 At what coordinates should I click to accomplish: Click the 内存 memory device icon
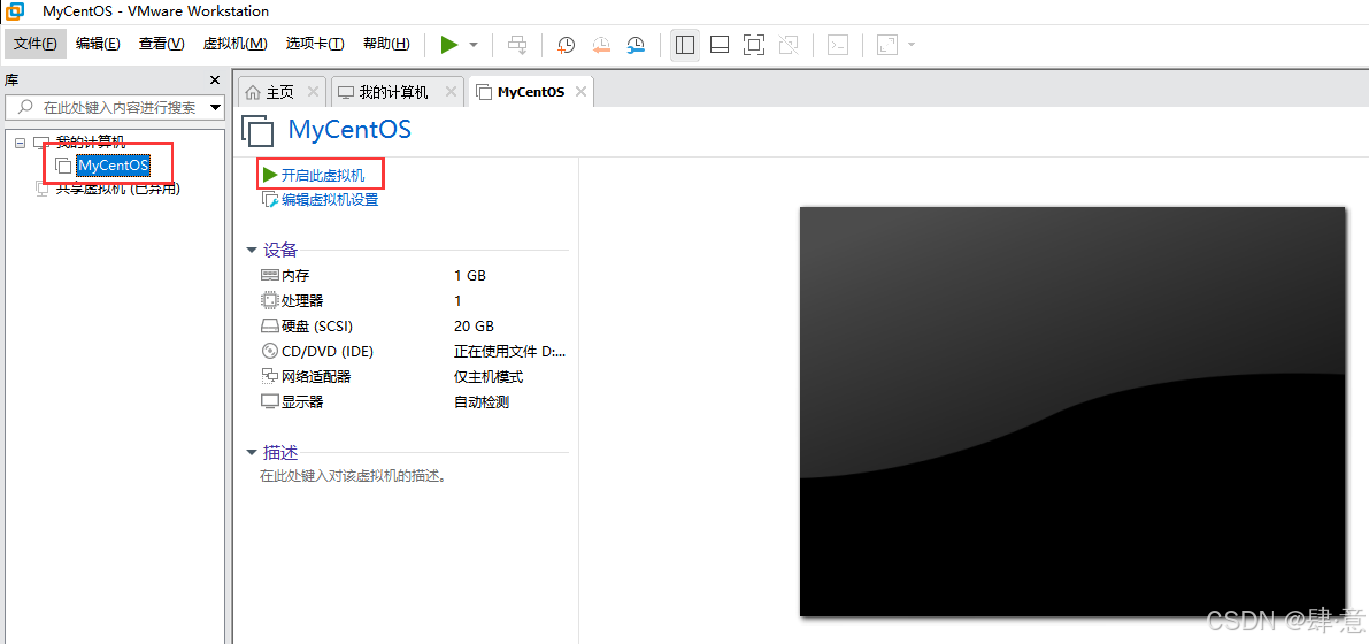270,275
